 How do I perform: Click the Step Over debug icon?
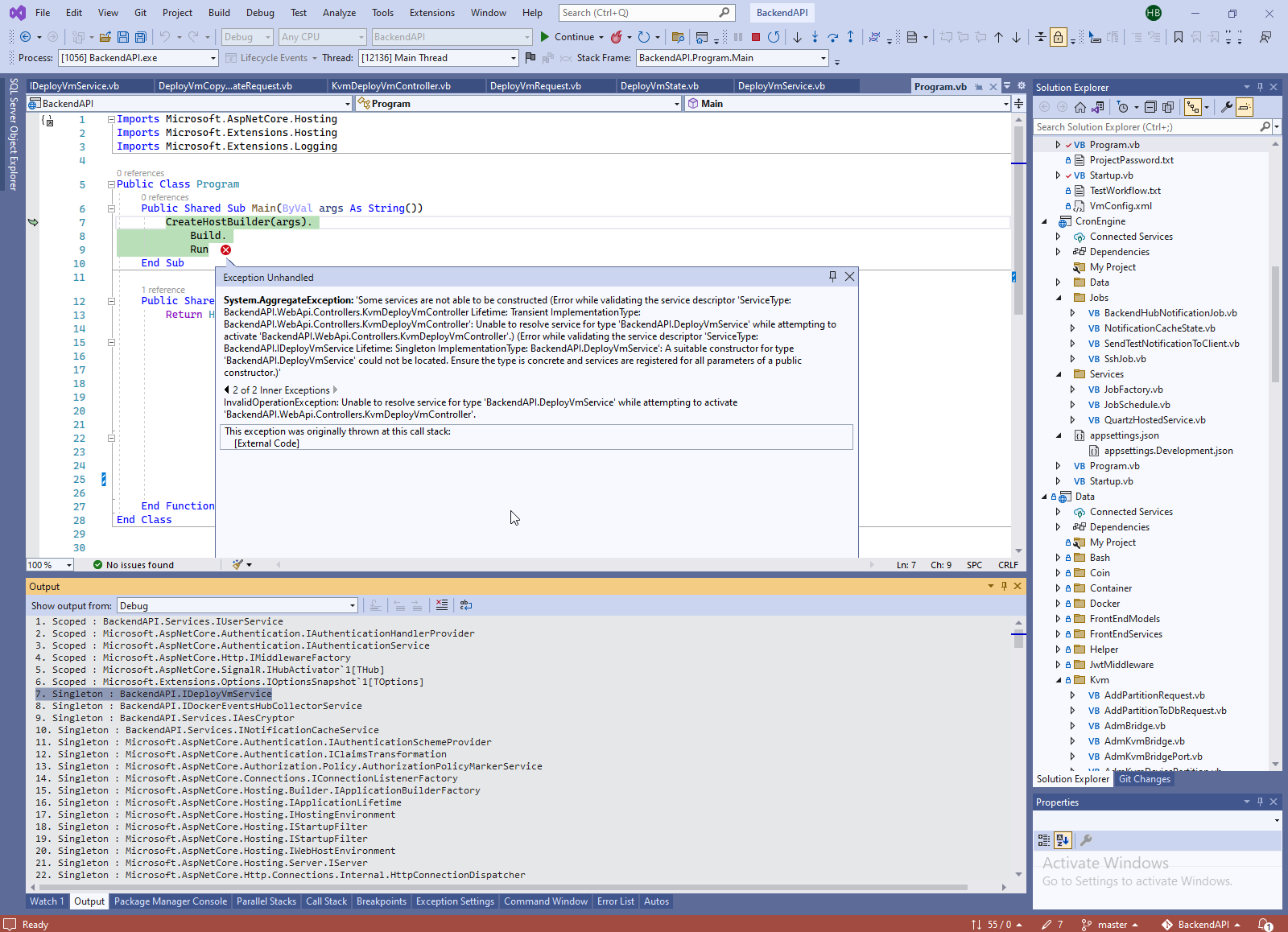tap(832, 37)
